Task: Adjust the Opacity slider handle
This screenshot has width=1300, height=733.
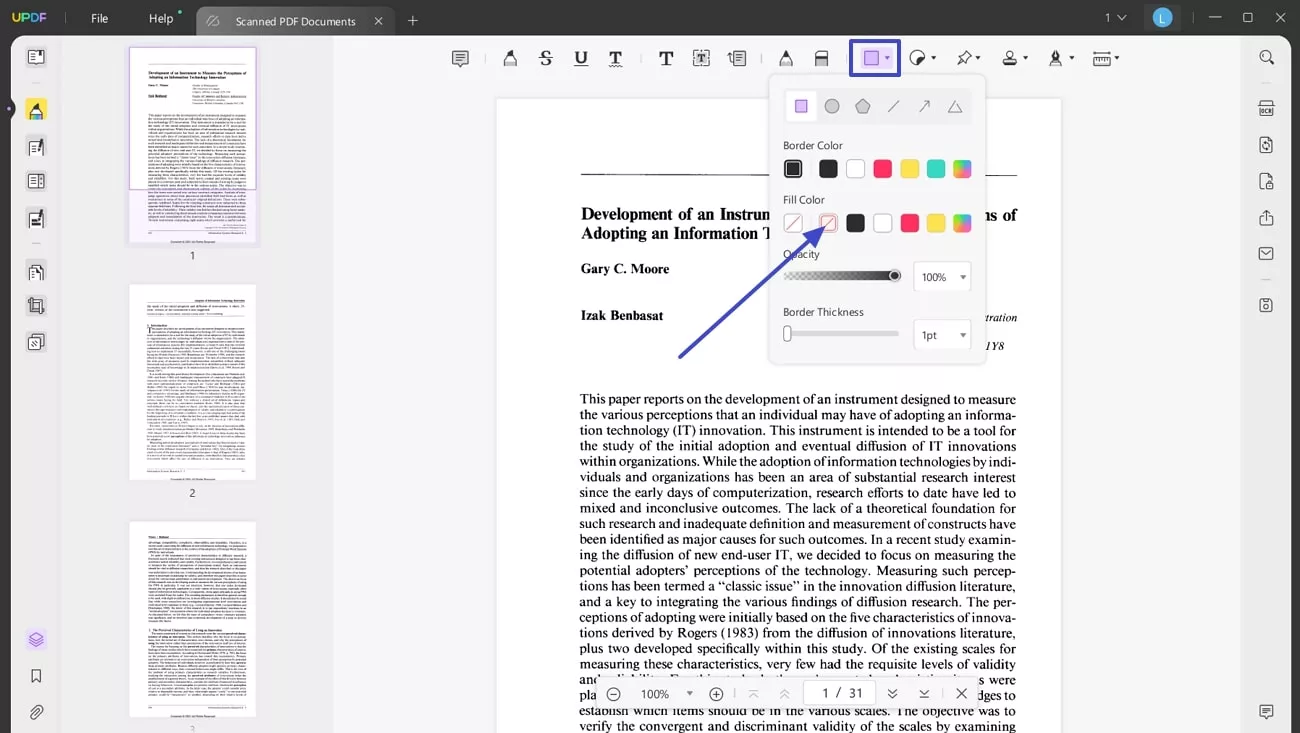Action: pos(894,276)
